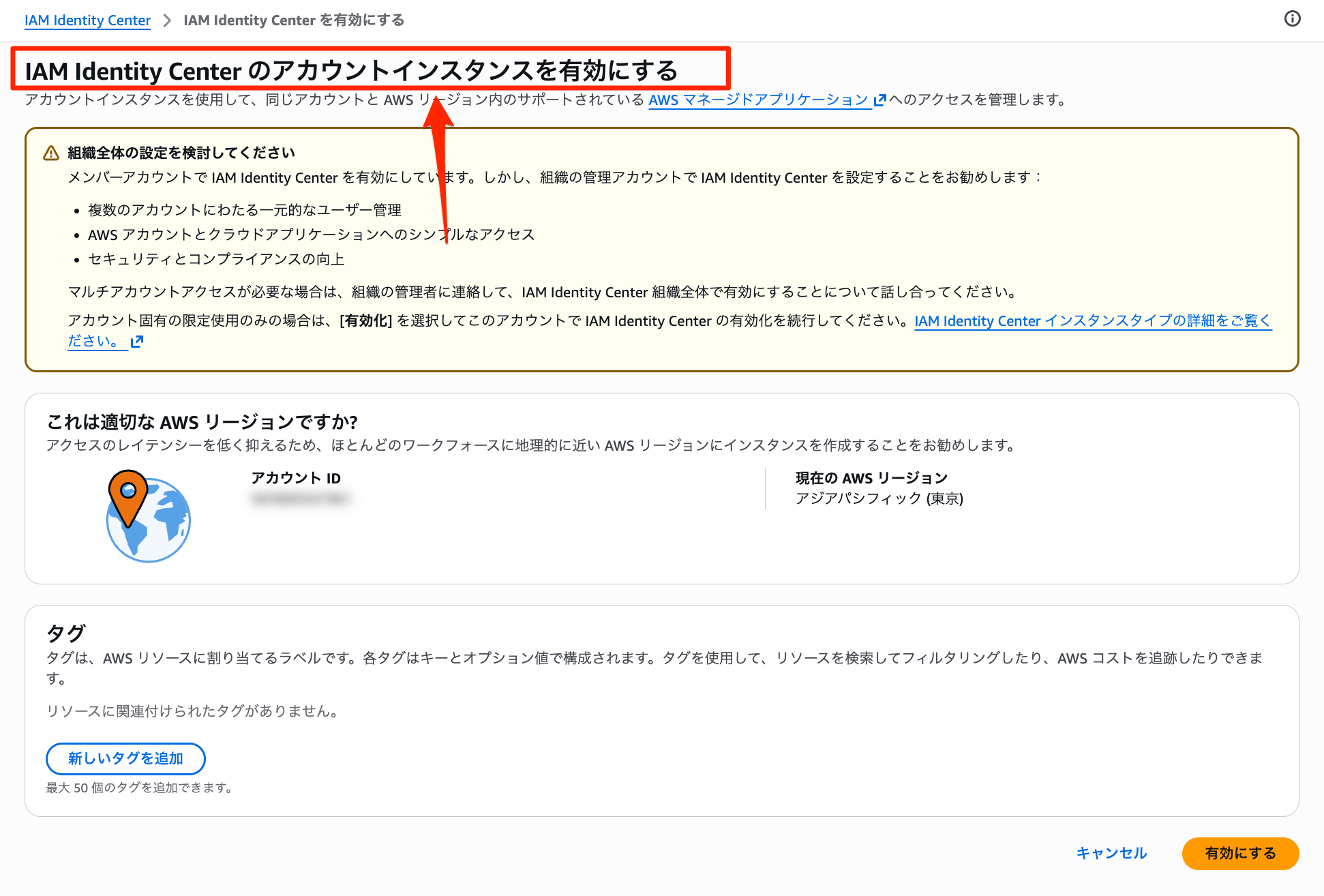Image resolution: width=1324 pixels, height=896 pixels.
Task: Click the 有効にする button
Action: click(x=1240, y=853)
